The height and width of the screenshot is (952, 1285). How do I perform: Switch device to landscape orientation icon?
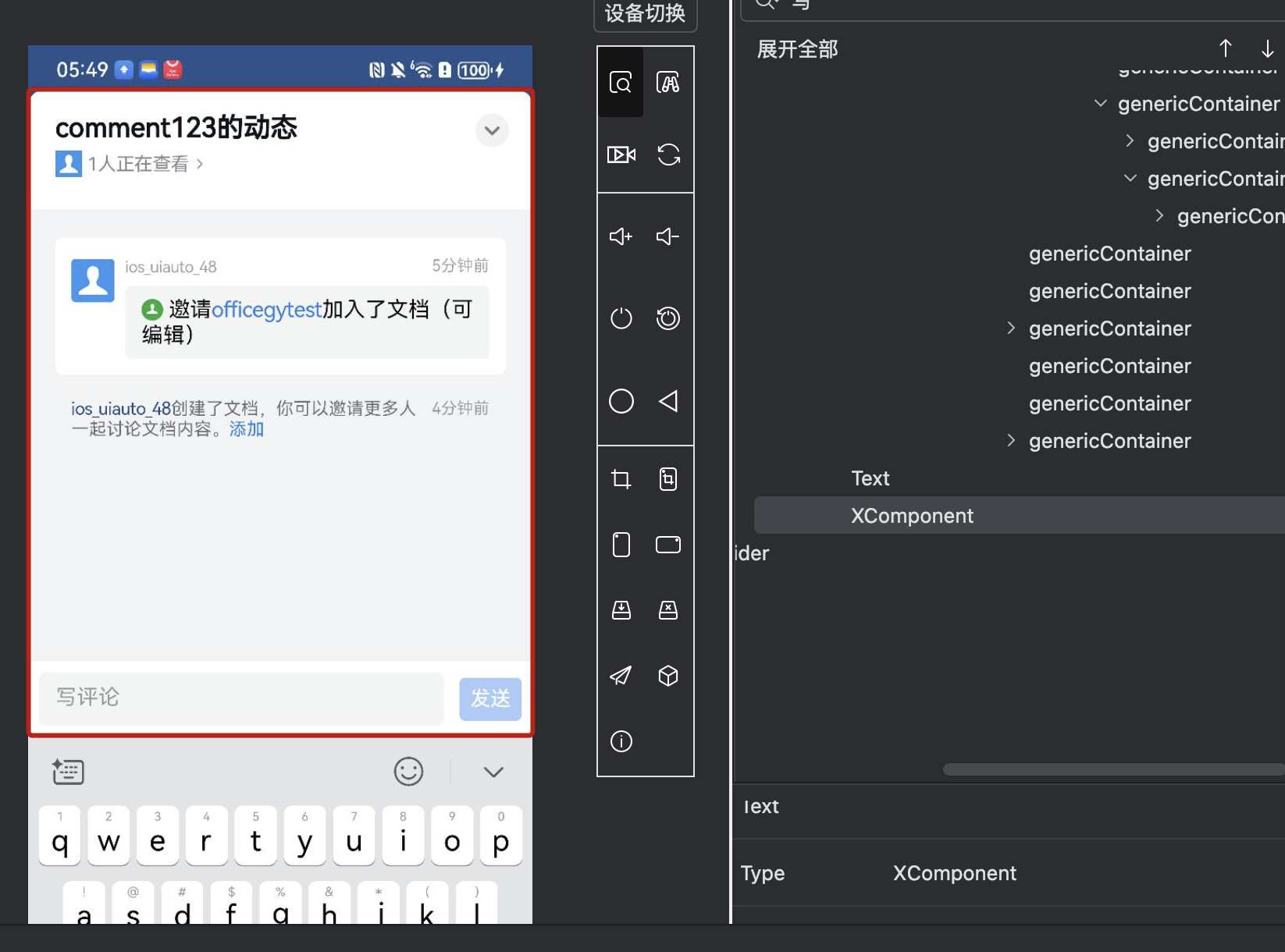tap(668, 544)
